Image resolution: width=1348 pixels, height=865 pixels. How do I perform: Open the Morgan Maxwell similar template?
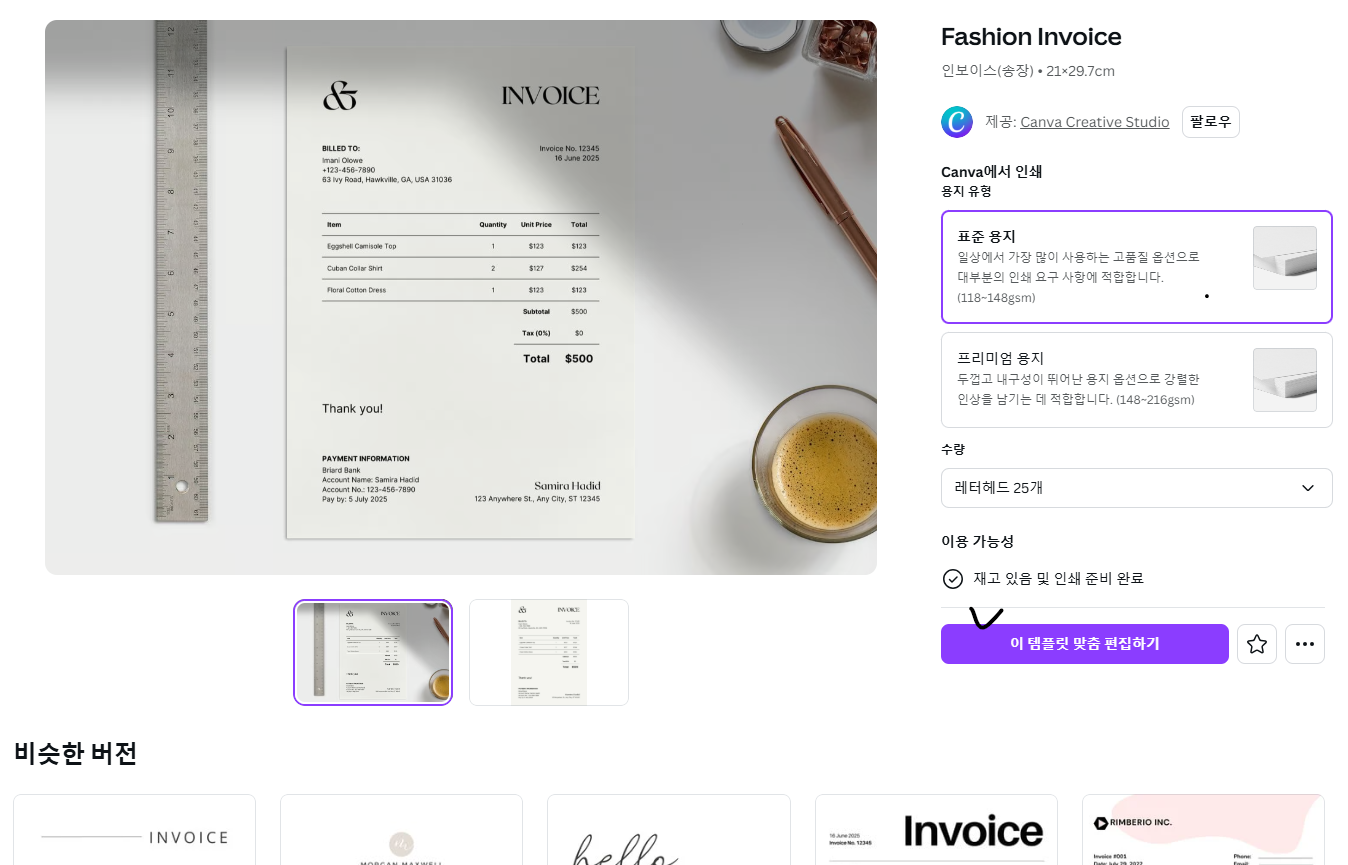point(402,830)
